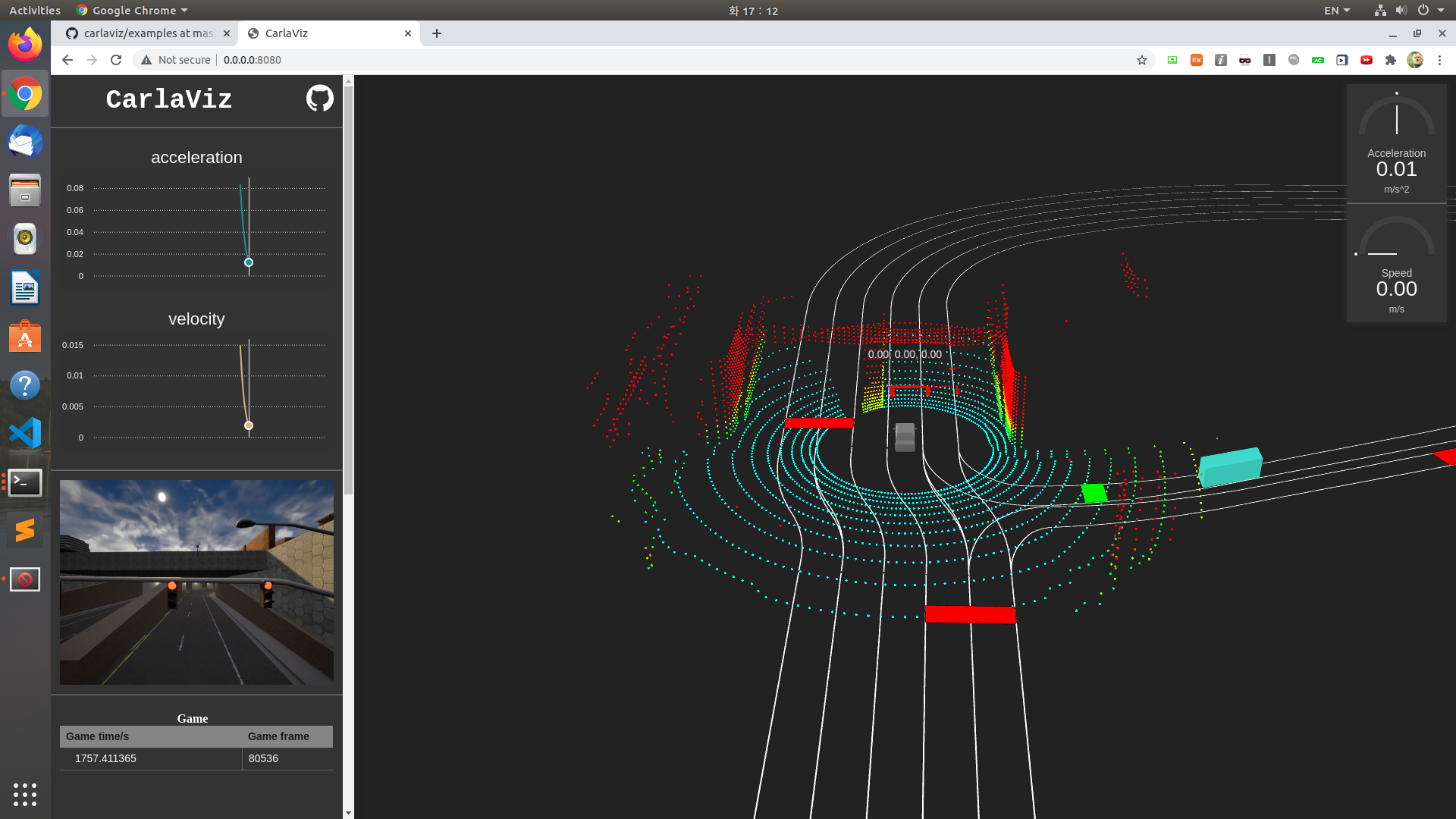
Task: Click the red stop line near bottom
Action: pos(970,614)
